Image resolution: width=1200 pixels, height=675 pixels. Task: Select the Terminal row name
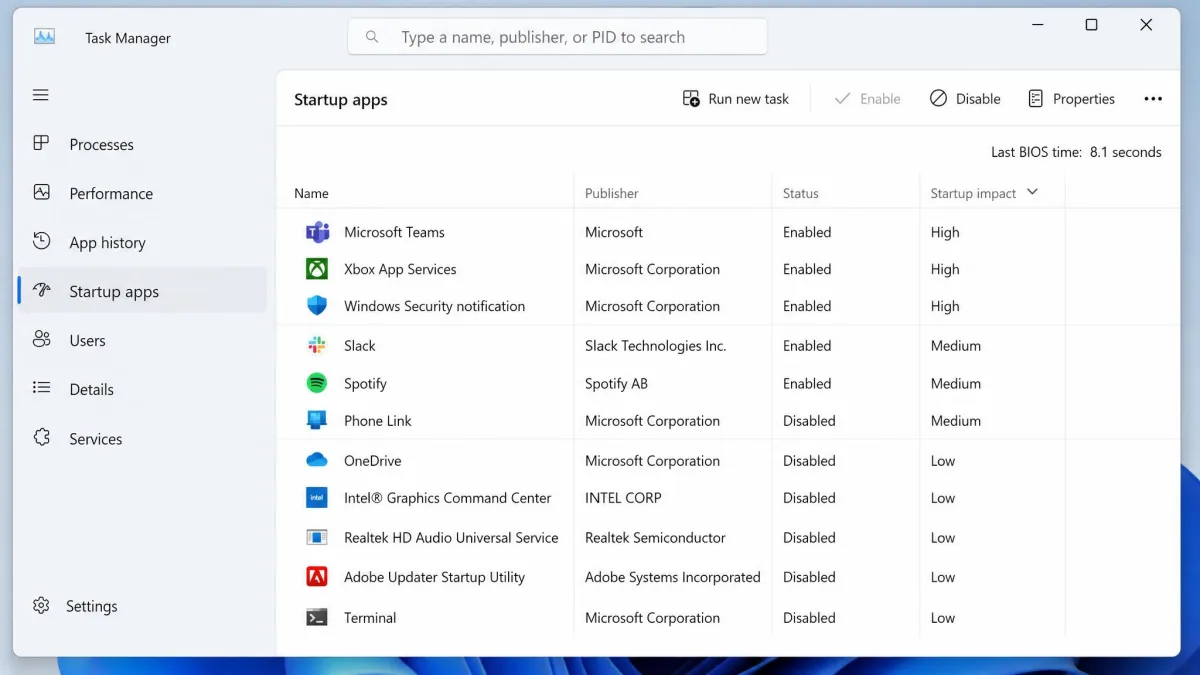tap(370, 618)
